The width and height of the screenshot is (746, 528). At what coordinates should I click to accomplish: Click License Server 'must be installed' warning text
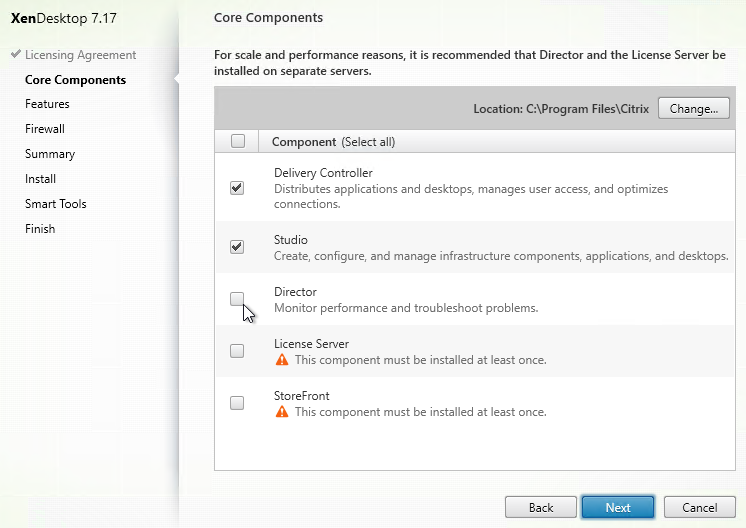420,360
